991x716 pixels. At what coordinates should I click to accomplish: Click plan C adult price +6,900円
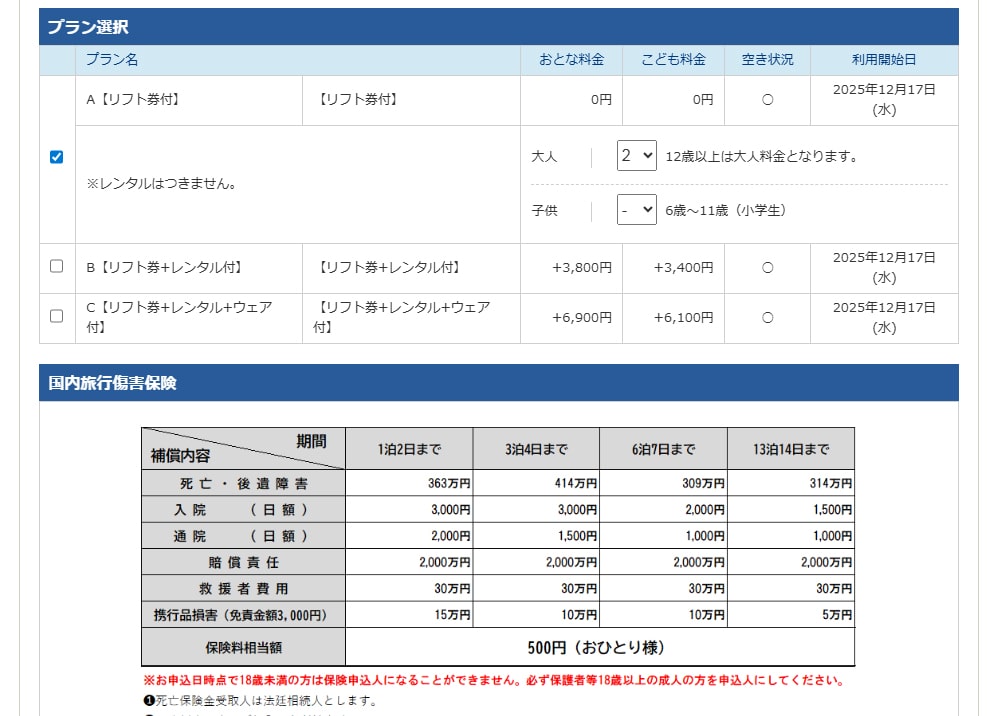(581, 318)
